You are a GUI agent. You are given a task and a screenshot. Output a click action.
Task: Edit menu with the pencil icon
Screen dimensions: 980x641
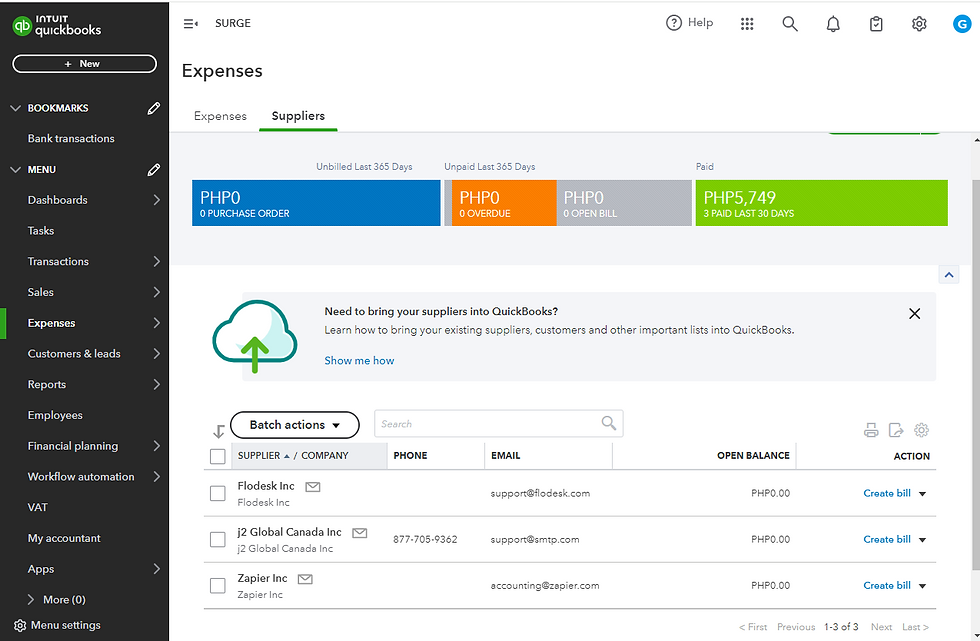pyautogui.click(x=154, y=169)
